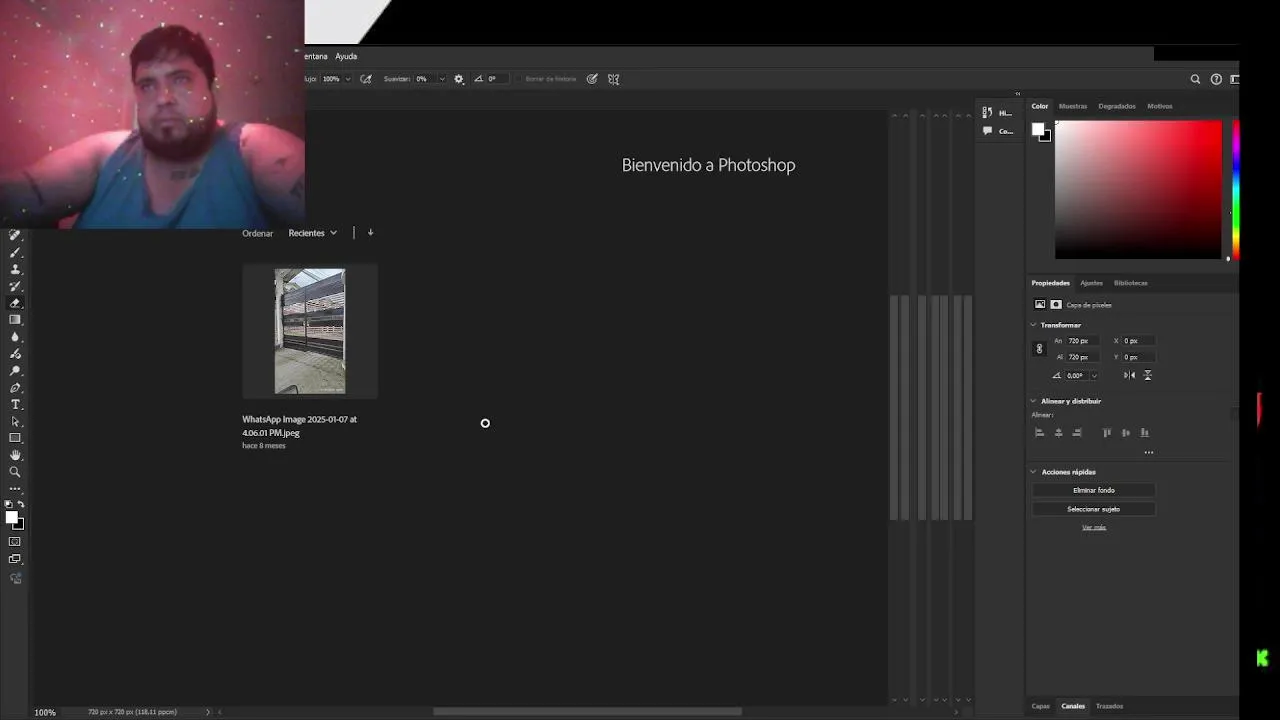Viewport: 1280px width, 720px height.
Task: Change the screen mode
Action: pyautogui.click(x=15, y=560)
